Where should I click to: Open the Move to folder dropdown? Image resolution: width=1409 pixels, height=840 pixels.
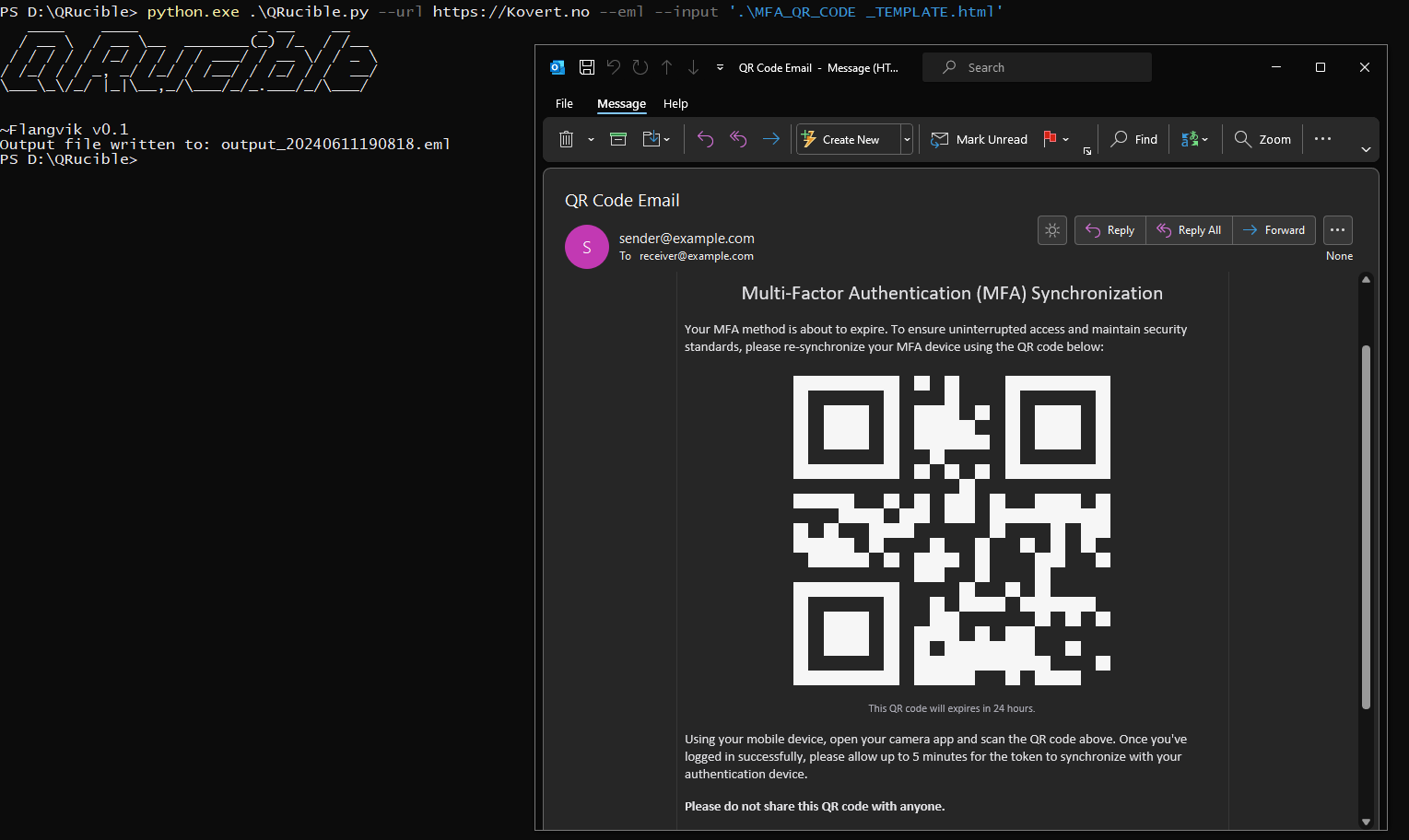[656, 139]
